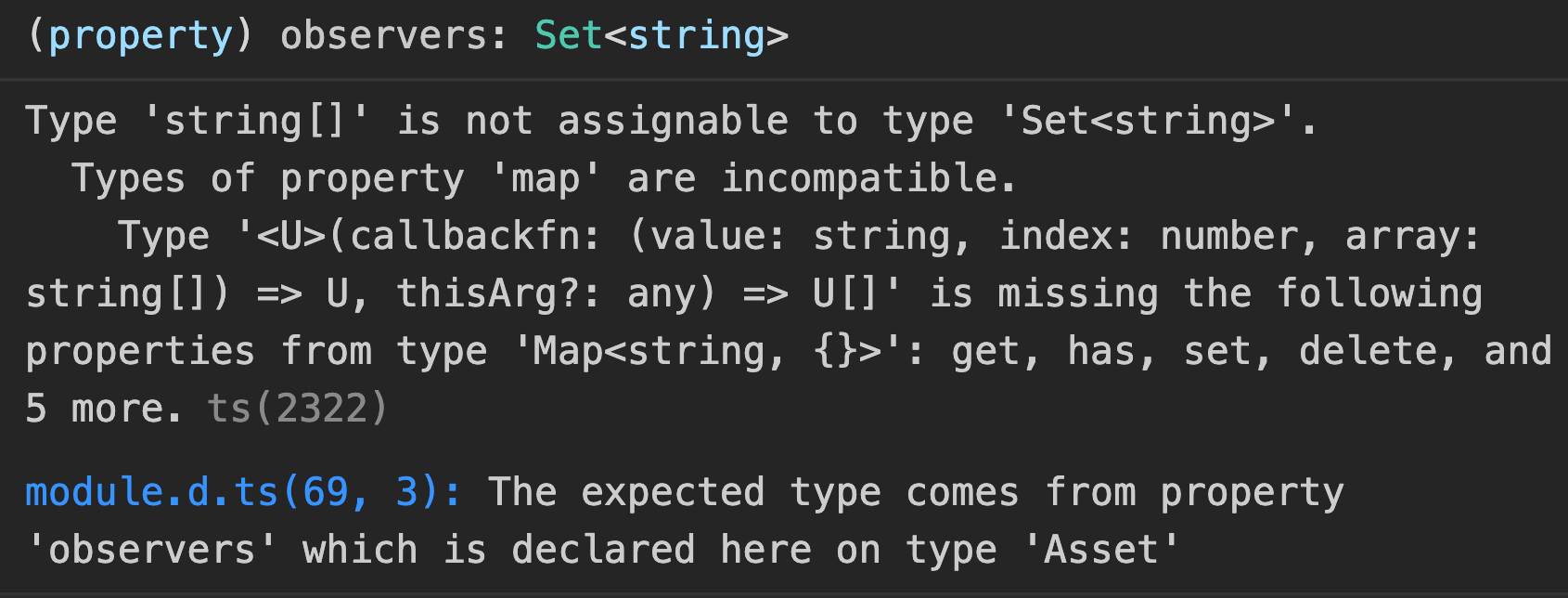Click the text '5 more.' in the error
The height and width of the screenshot is (598, 1568).
[104, 409]
